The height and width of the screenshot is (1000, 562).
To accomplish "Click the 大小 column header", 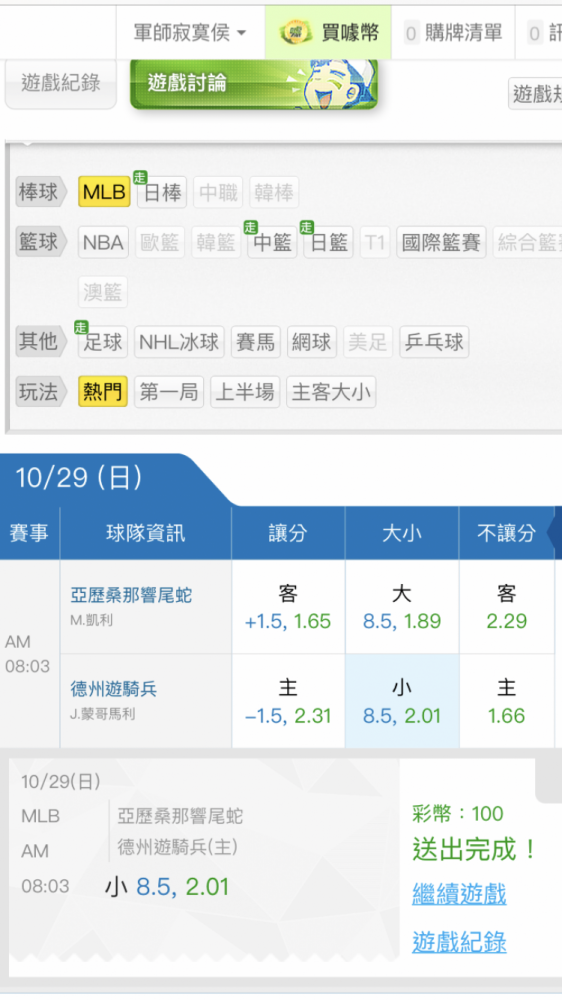I will point(402,533).
